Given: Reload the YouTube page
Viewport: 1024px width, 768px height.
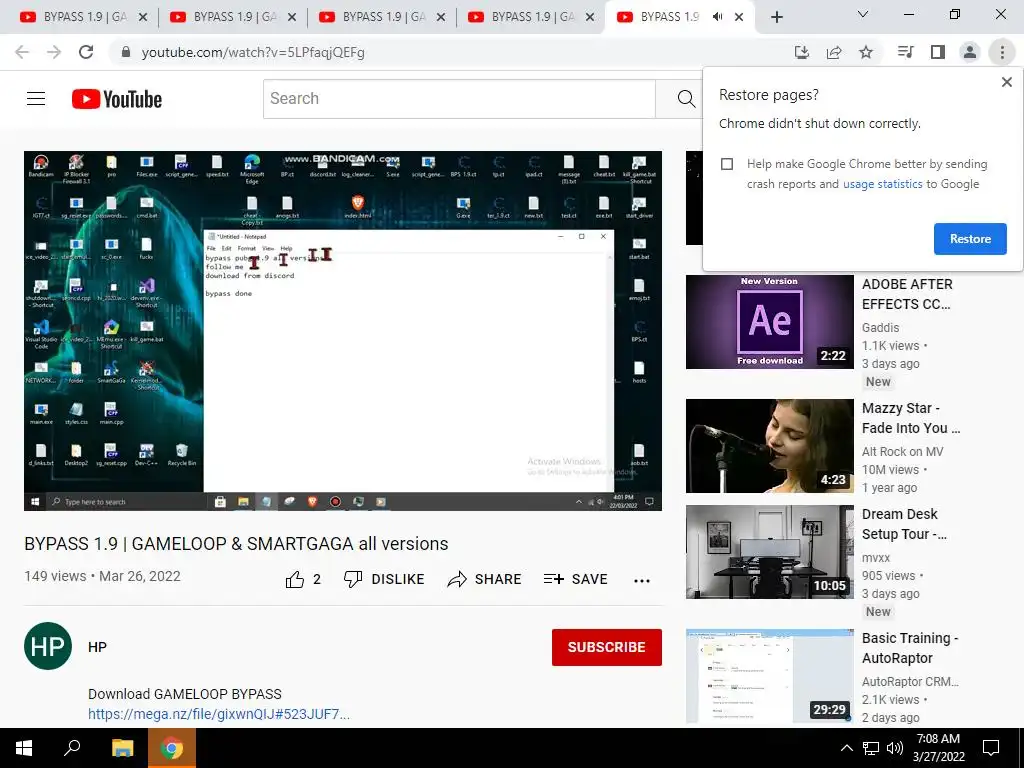Looking at the screenshot, I should 86,52.
